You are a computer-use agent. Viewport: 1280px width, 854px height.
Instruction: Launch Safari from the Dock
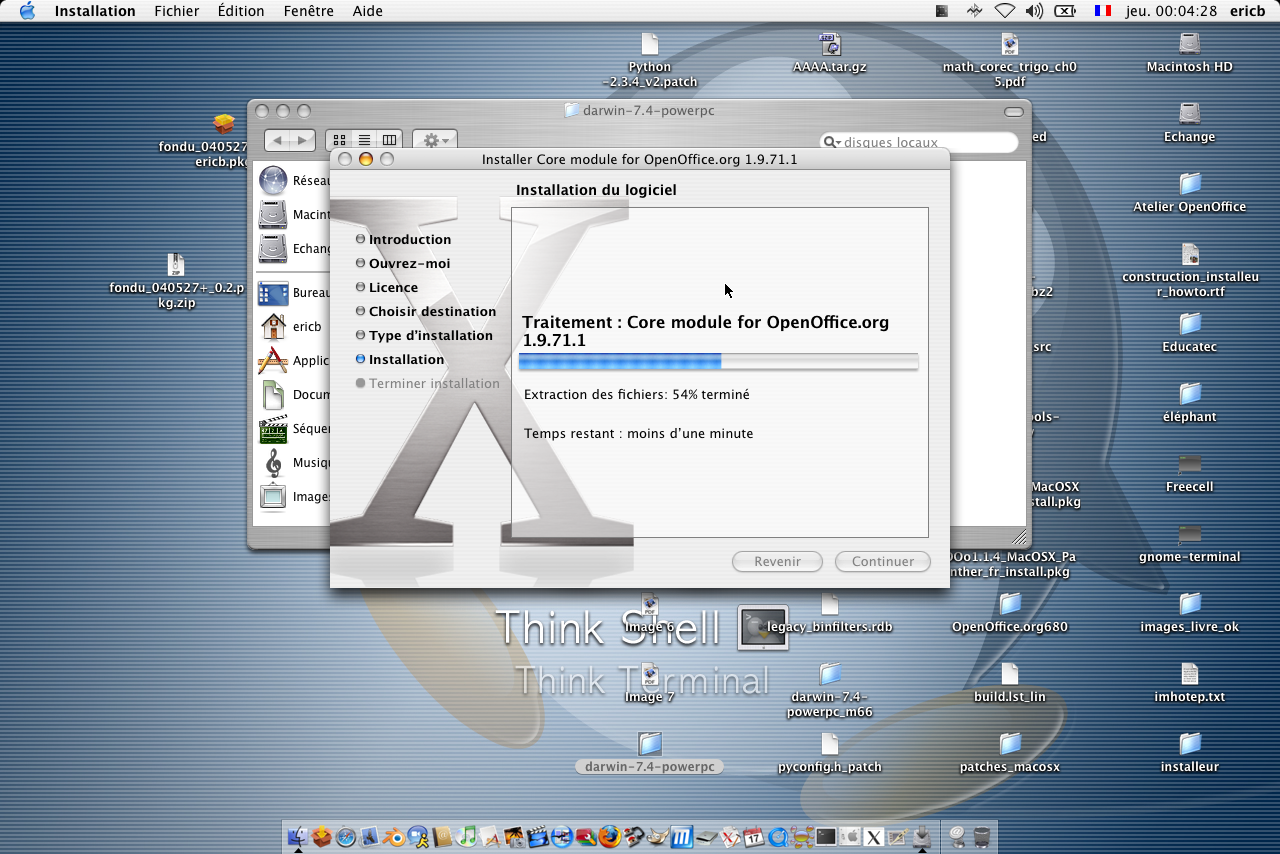346,836
